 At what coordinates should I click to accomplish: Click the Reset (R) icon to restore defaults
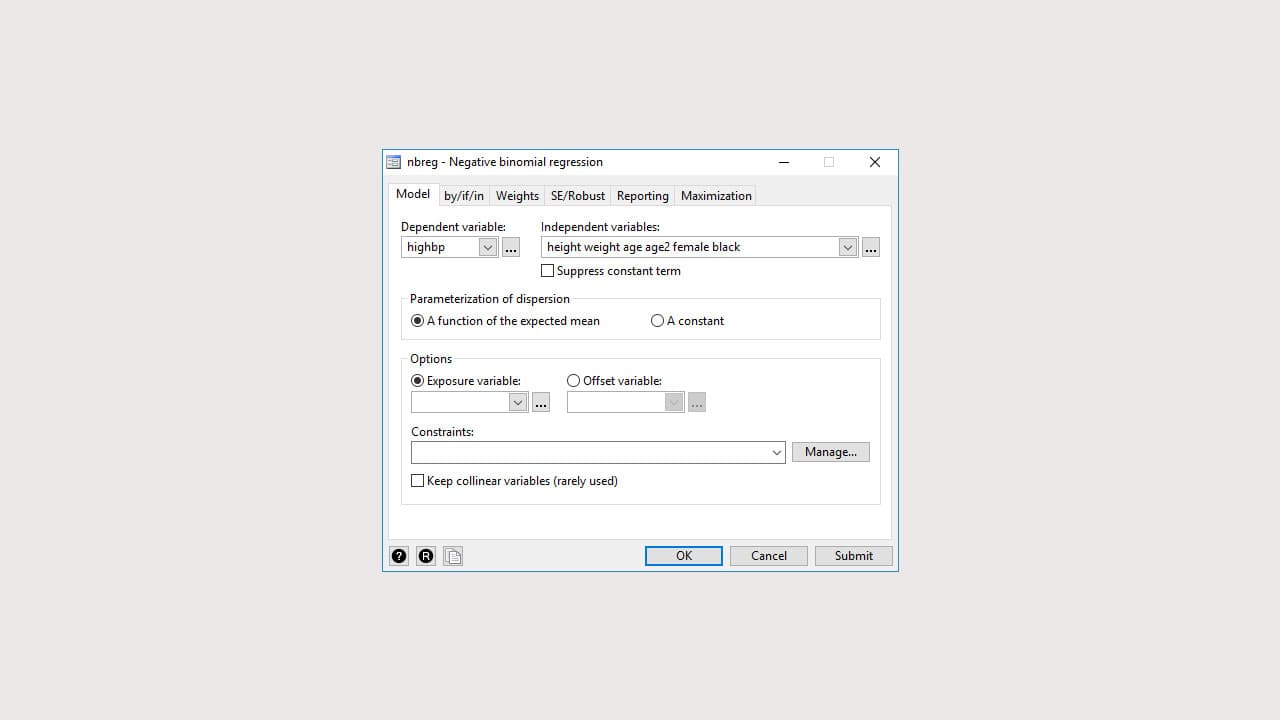426,556
